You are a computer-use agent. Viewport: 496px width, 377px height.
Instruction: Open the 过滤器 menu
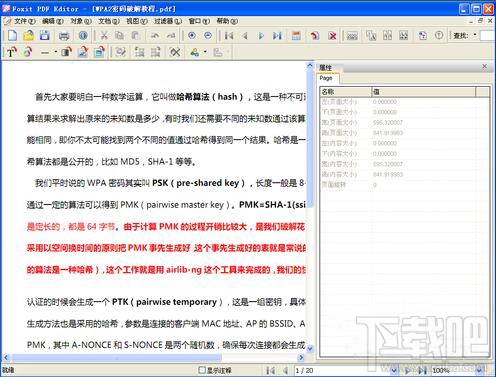point(168,21)
